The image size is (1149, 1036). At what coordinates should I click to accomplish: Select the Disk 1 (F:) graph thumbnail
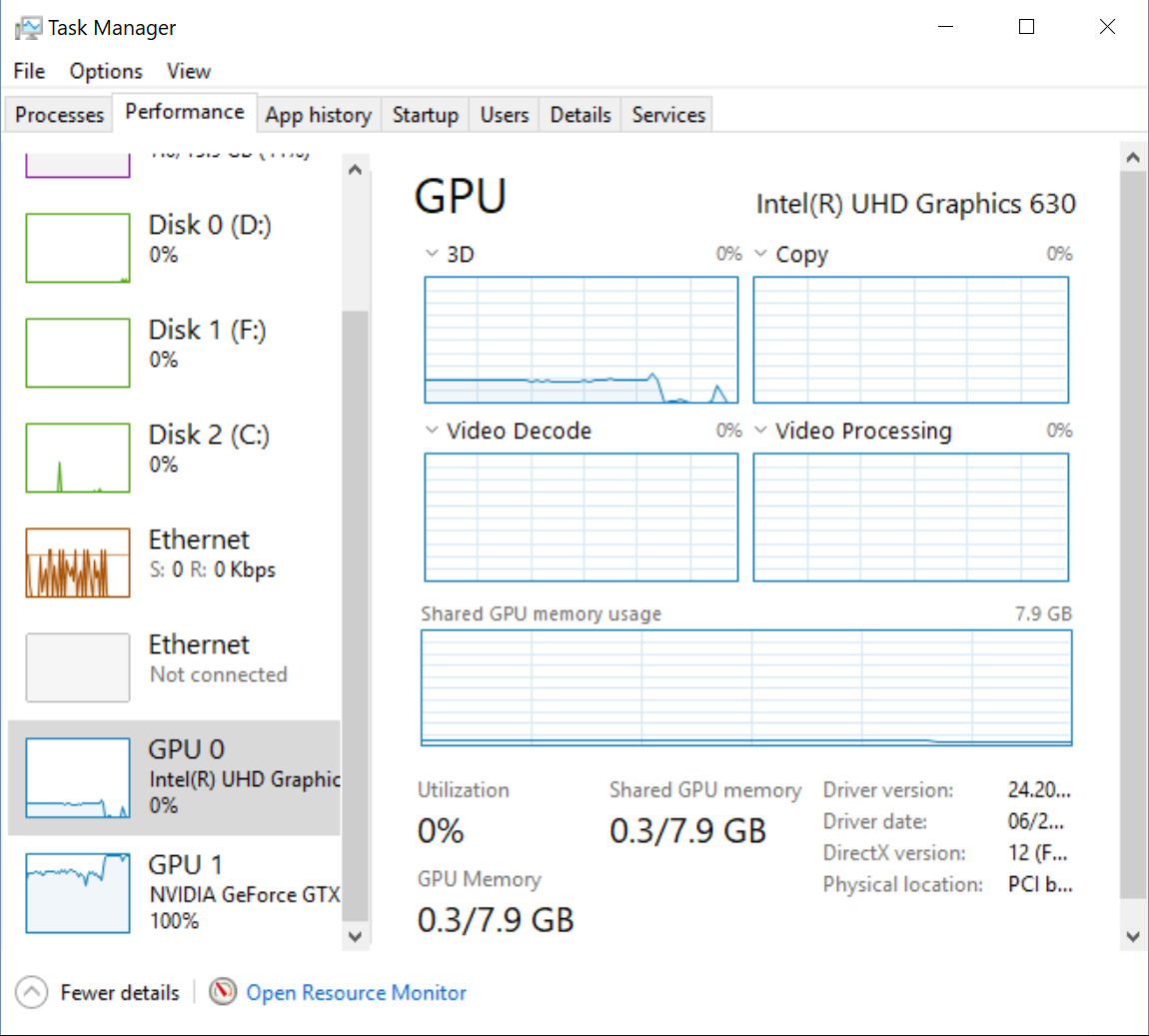[x=78, y=353]
